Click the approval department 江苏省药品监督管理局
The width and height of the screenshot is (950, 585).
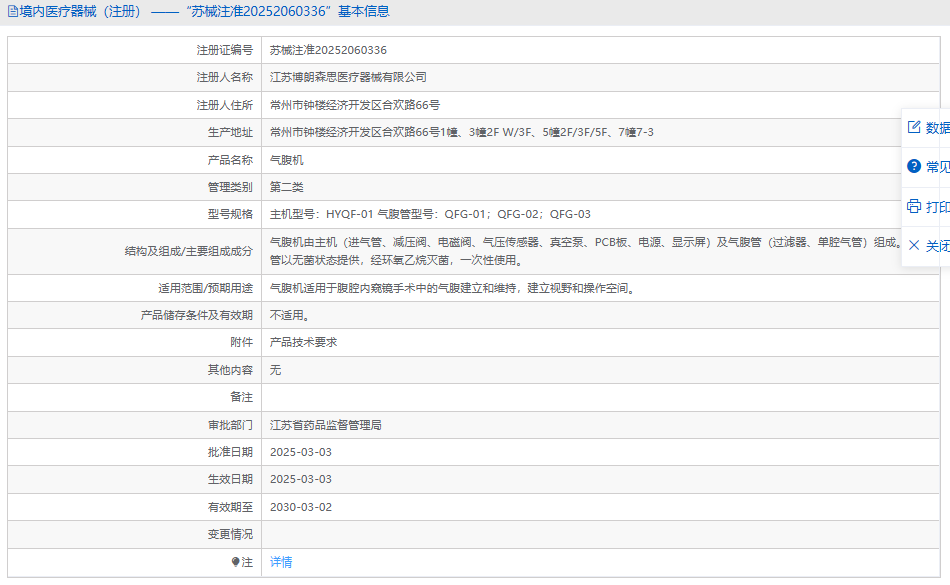(325, 425)
